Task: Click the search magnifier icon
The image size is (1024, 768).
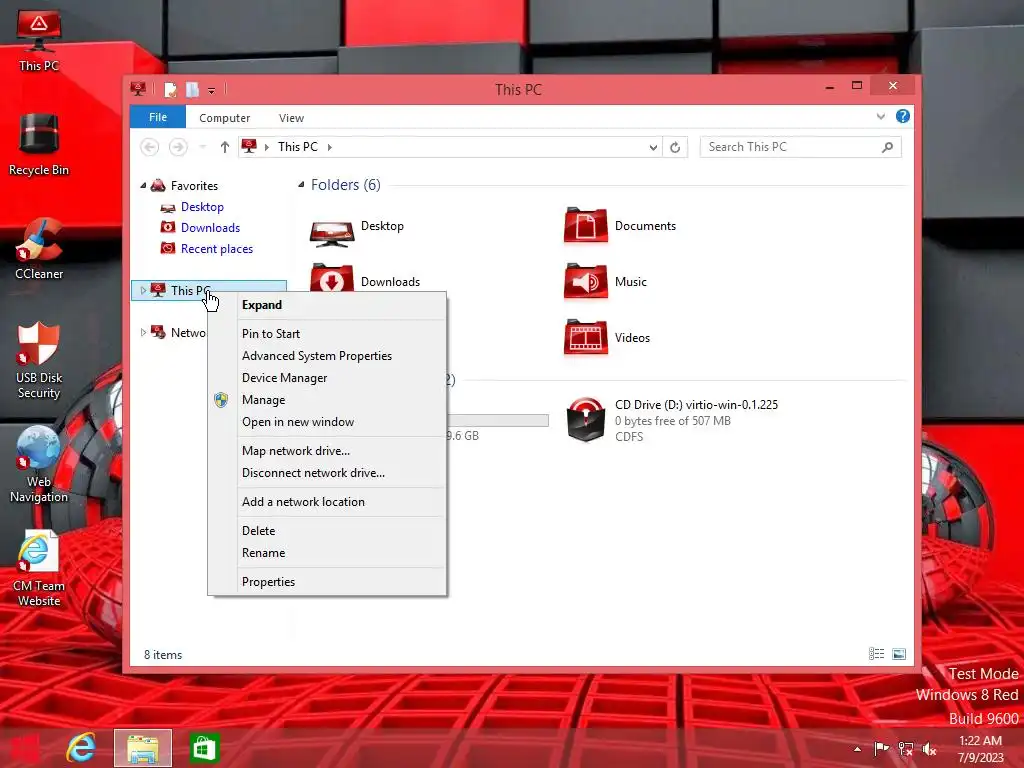Action: click(x=887, y=147)
